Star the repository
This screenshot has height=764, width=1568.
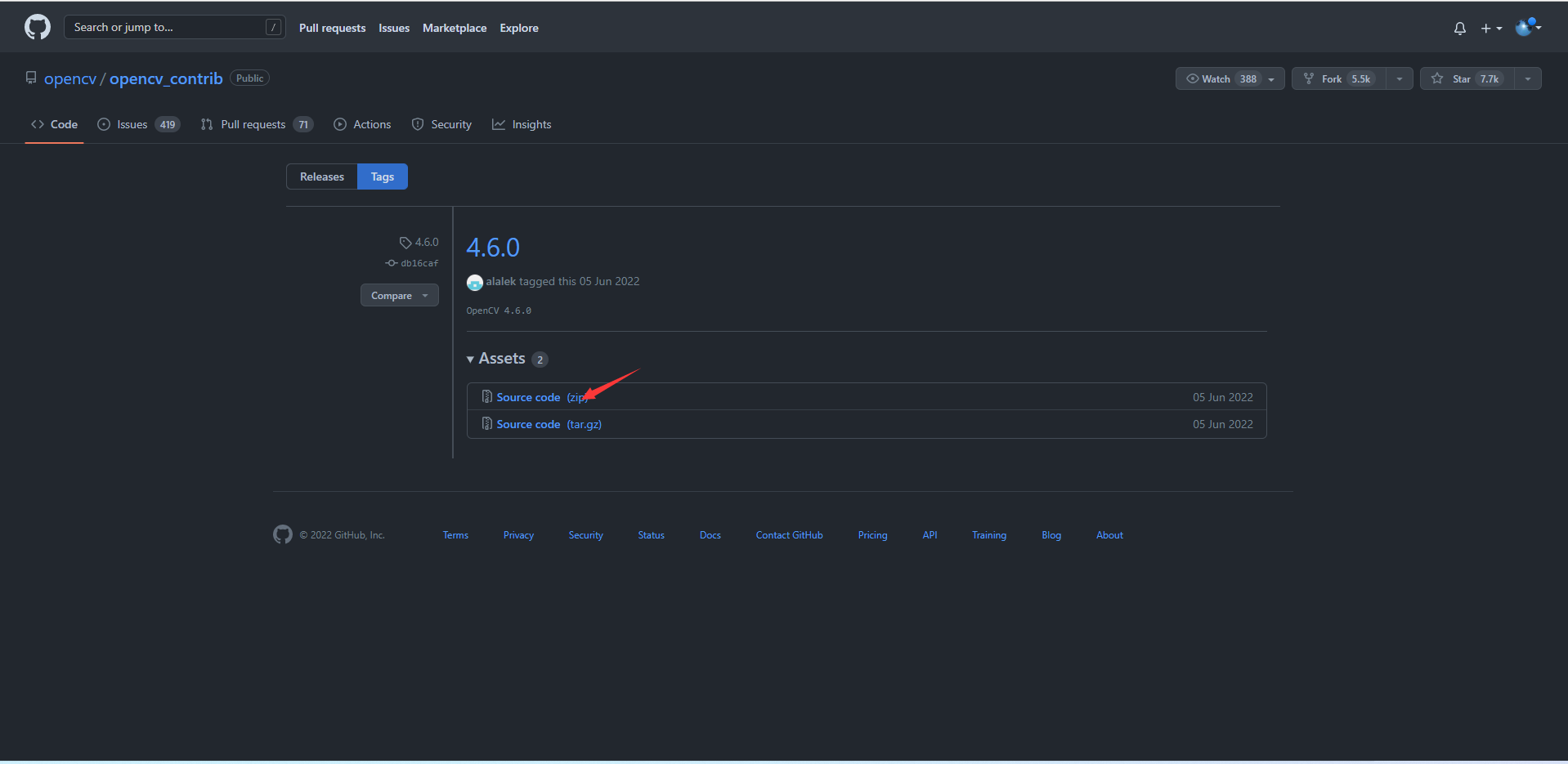[1467, 78]
